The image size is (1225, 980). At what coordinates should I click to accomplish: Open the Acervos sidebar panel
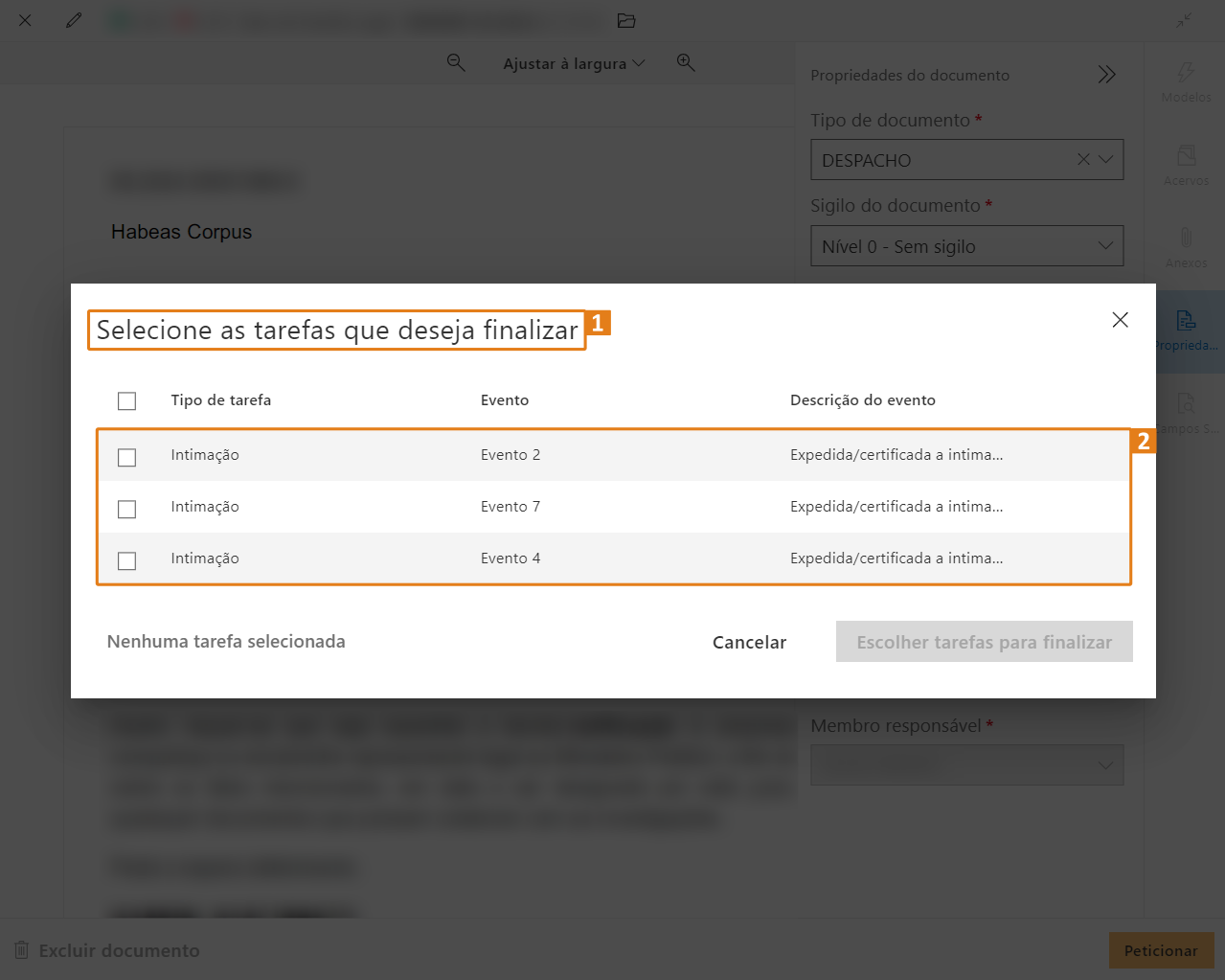1186,165
